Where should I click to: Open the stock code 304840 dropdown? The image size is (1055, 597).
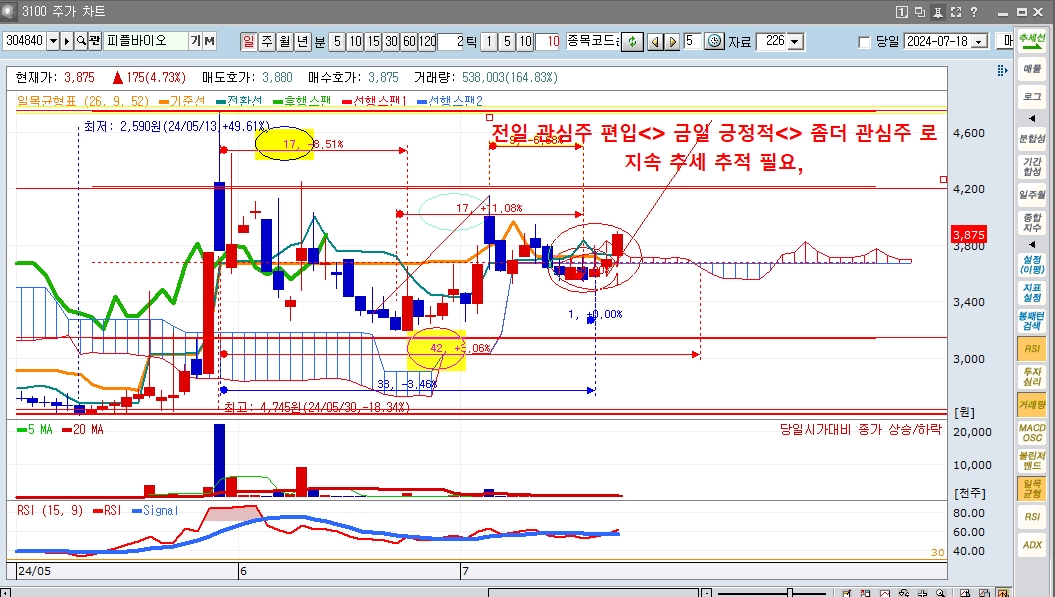click(x=53, y=41)
